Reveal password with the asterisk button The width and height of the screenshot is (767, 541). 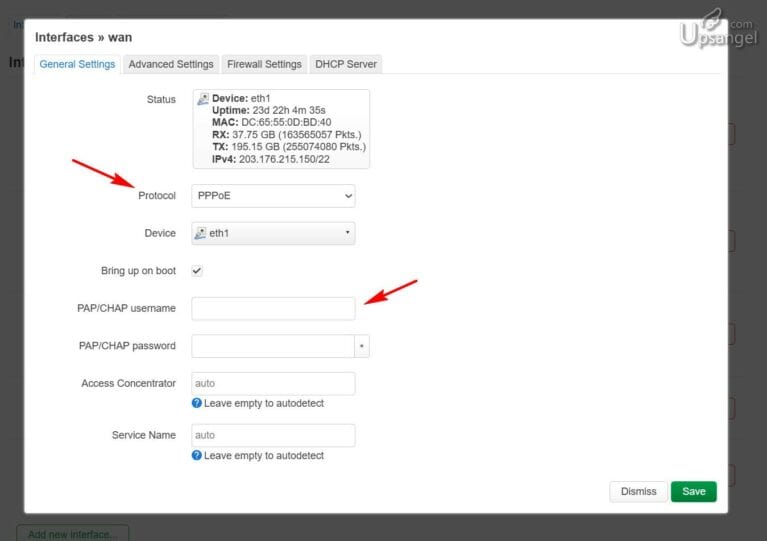(x=363, y=346)
